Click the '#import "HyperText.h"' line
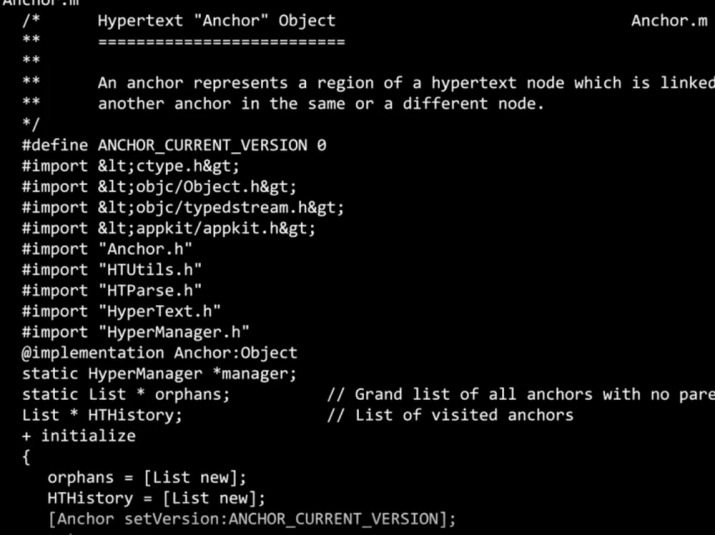The height and width of the screenshot is (536, 715). (121, 311)
